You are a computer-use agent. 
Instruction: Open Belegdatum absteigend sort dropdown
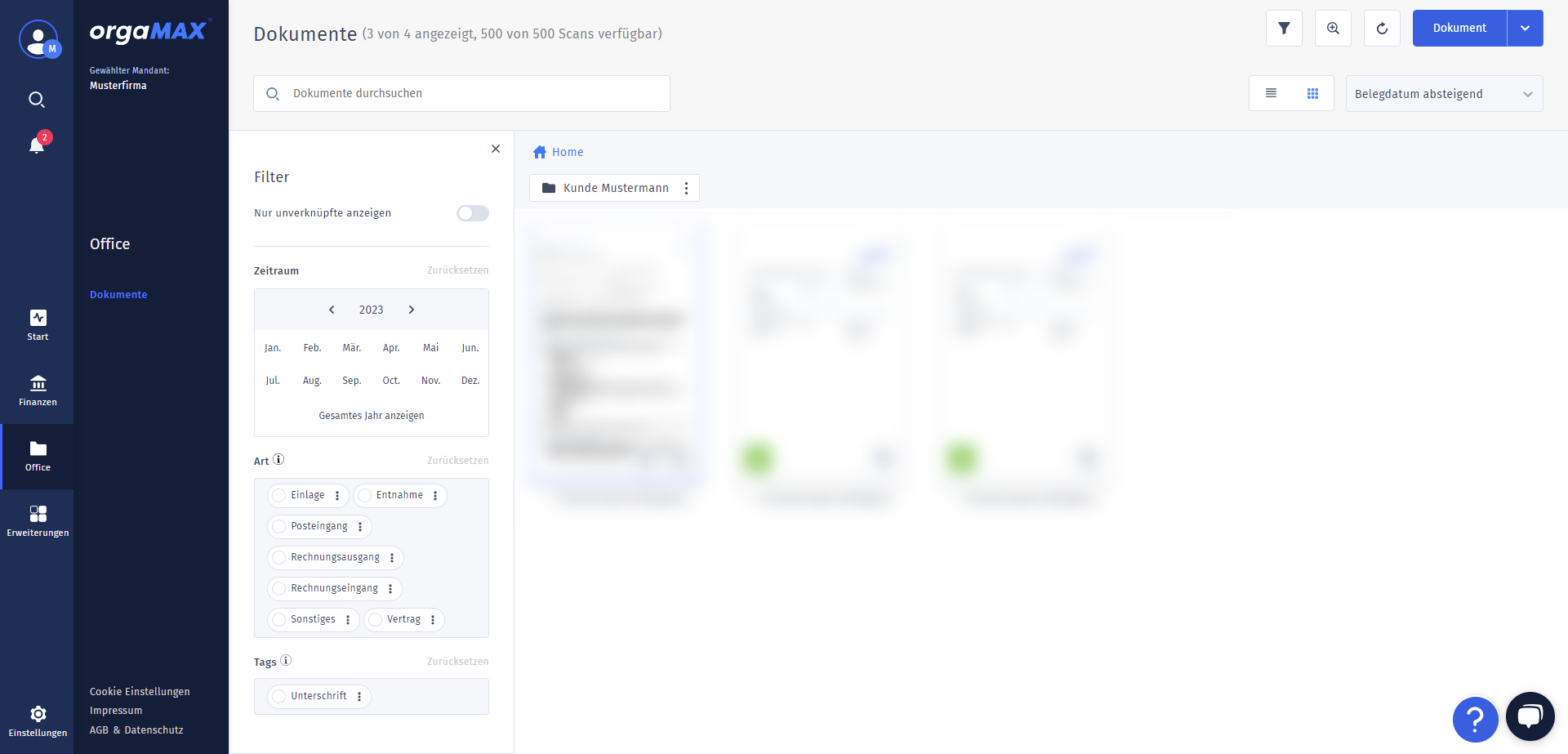pos(1444,93)
